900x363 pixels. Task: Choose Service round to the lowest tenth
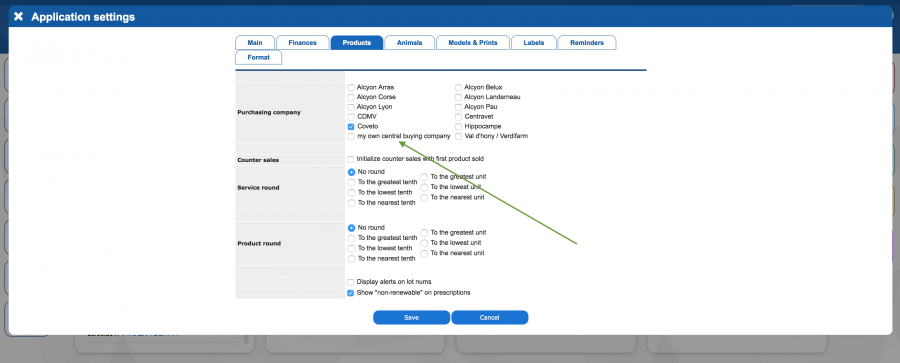point(351,193)
